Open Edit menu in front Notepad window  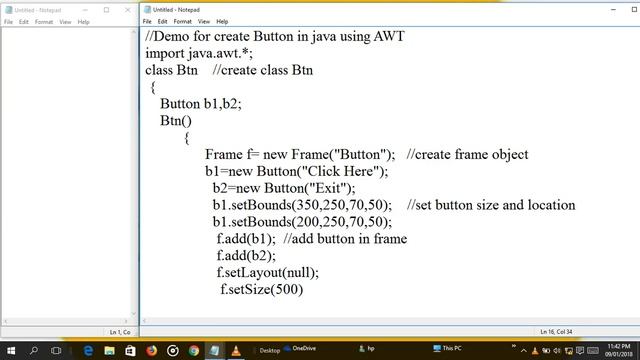(x=162, y=22)
